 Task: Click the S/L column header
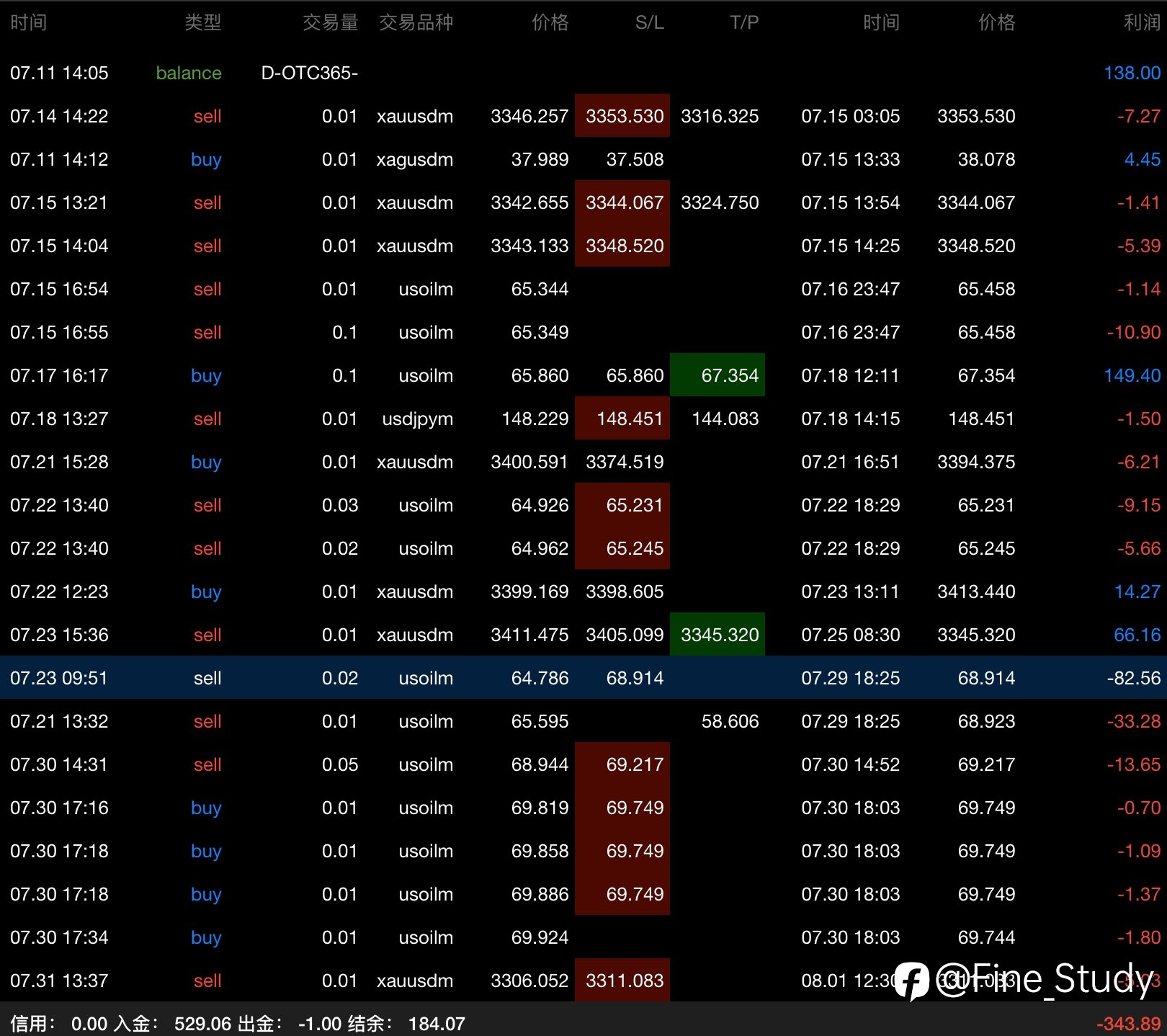tap(650, 22)
